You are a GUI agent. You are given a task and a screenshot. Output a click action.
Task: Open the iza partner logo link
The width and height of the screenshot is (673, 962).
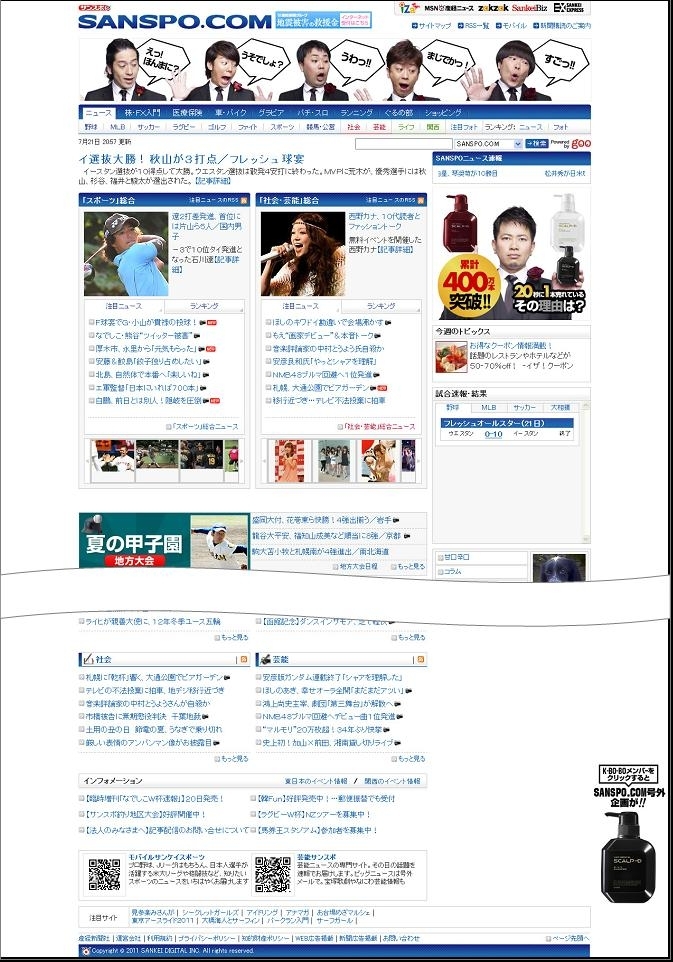[x=408, y=7]
